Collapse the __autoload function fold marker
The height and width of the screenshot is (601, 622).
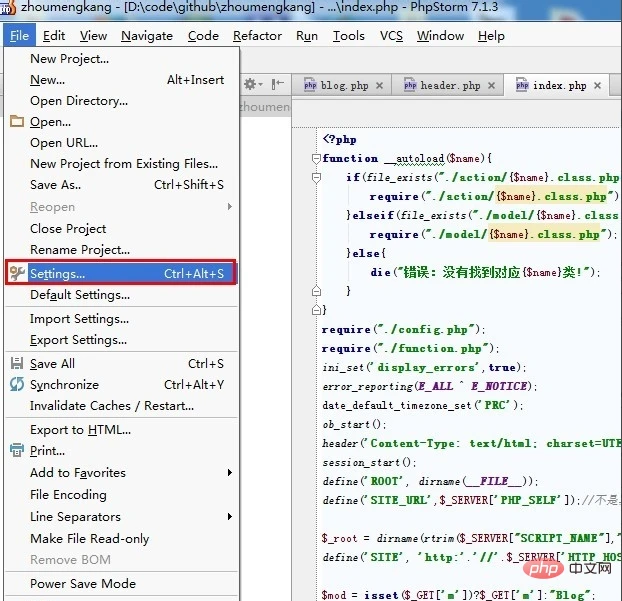(x=316, y=159)
